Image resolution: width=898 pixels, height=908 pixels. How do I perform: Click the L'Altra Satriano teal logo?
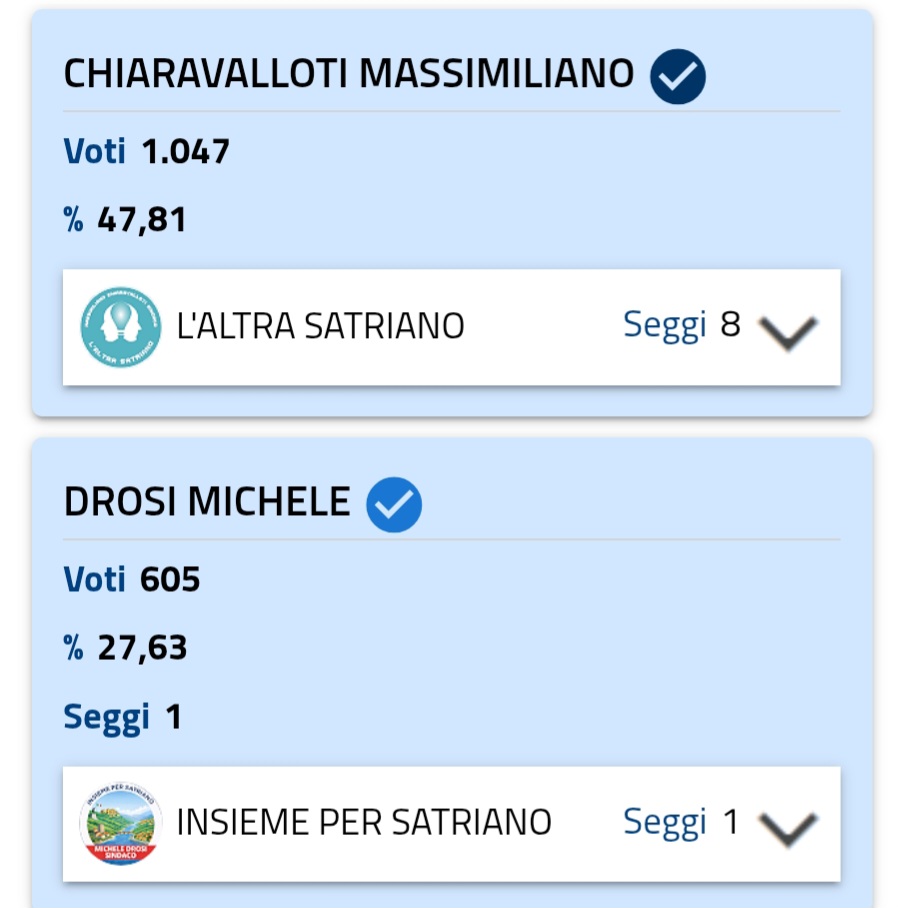pos(120,327)
